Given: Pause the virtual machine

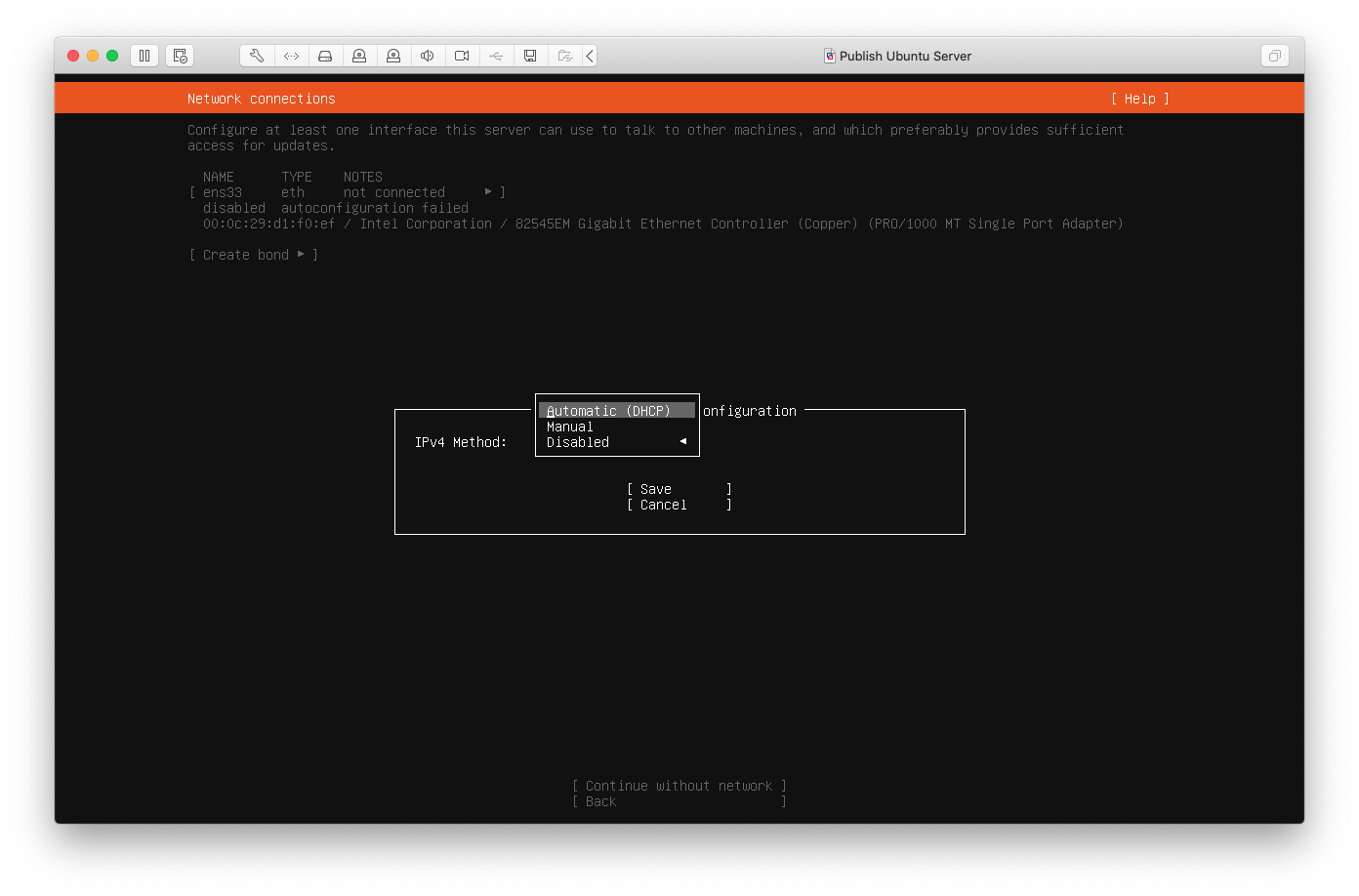Looking at the screenshot, I should 144,56.
